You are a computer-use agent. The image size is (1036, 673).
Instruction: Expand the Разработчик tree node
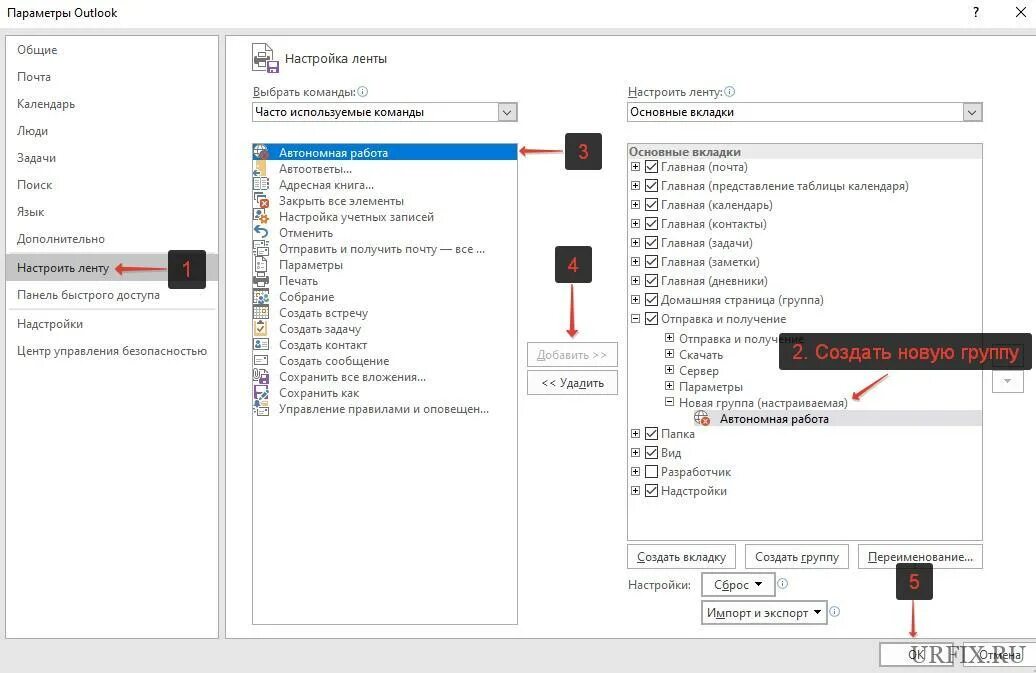(635, 472)
